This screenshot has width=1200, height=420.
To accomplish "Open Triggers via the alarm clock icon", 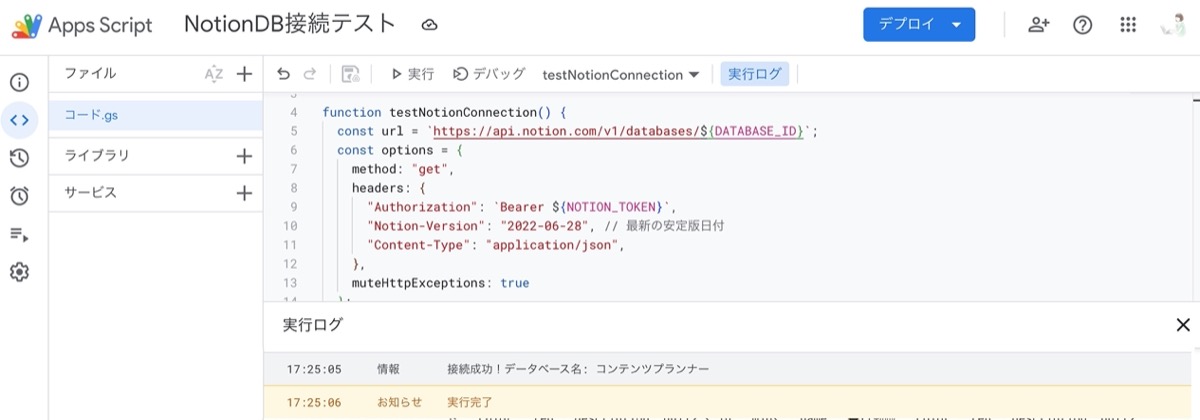I will [x=19, y=196].
